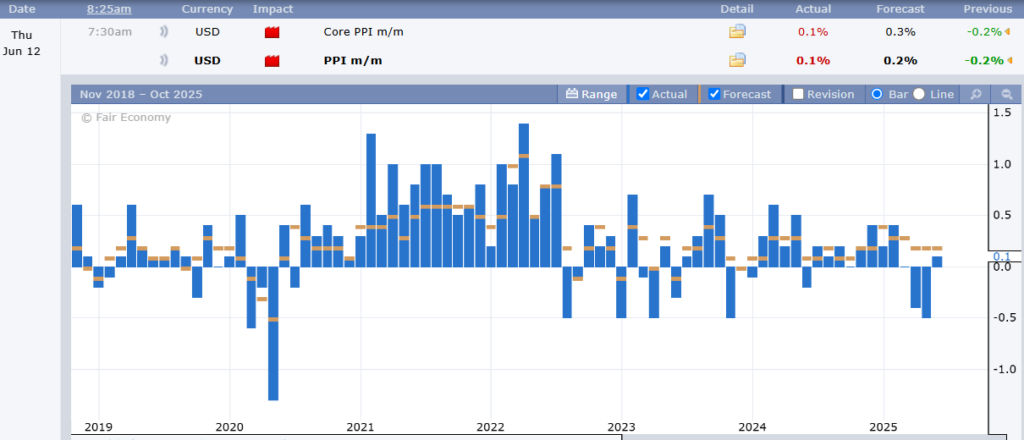Click the sound alert icon for Core PPI
Image resolution: width=1024 pixels, height=440 pixels.
pos(163,32)
